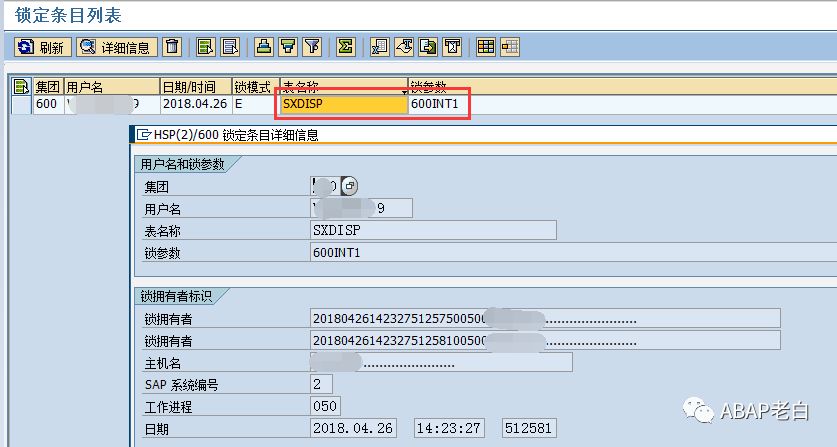Click the Deselect All toolbar icon
The height and width of the screenshot is (447, 837).
click(x=230, y=47)
